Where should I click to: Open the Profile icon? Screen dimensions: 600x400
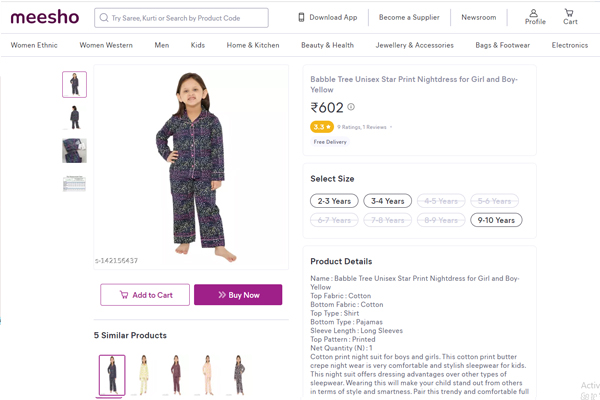pyautogui.click(x=535, y=16)
